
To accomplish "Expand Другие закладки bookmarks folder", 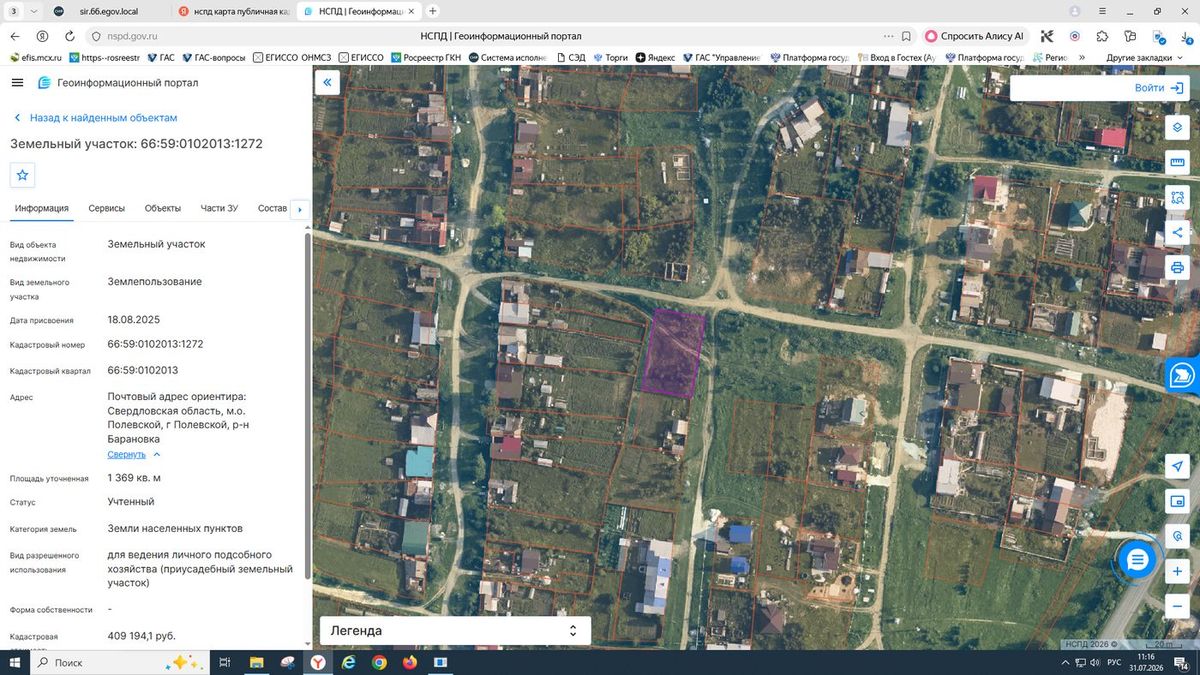I will click(1144, 57).
